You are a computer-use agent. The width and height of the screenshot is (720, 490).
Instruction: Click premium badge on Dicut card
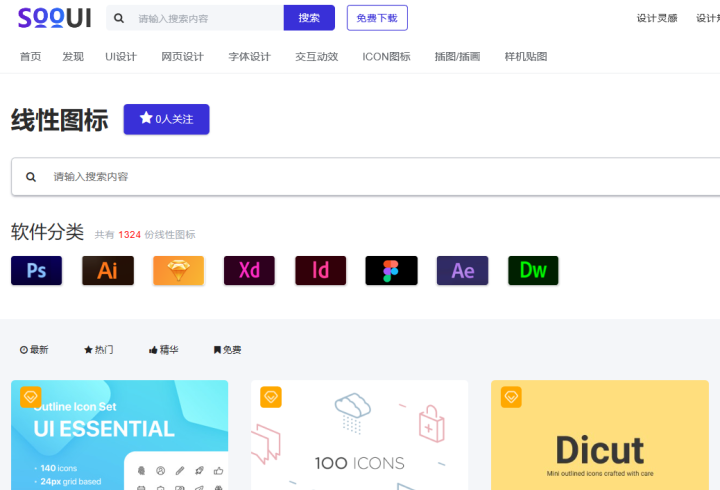pyautogui.click(x=511, y=397)
